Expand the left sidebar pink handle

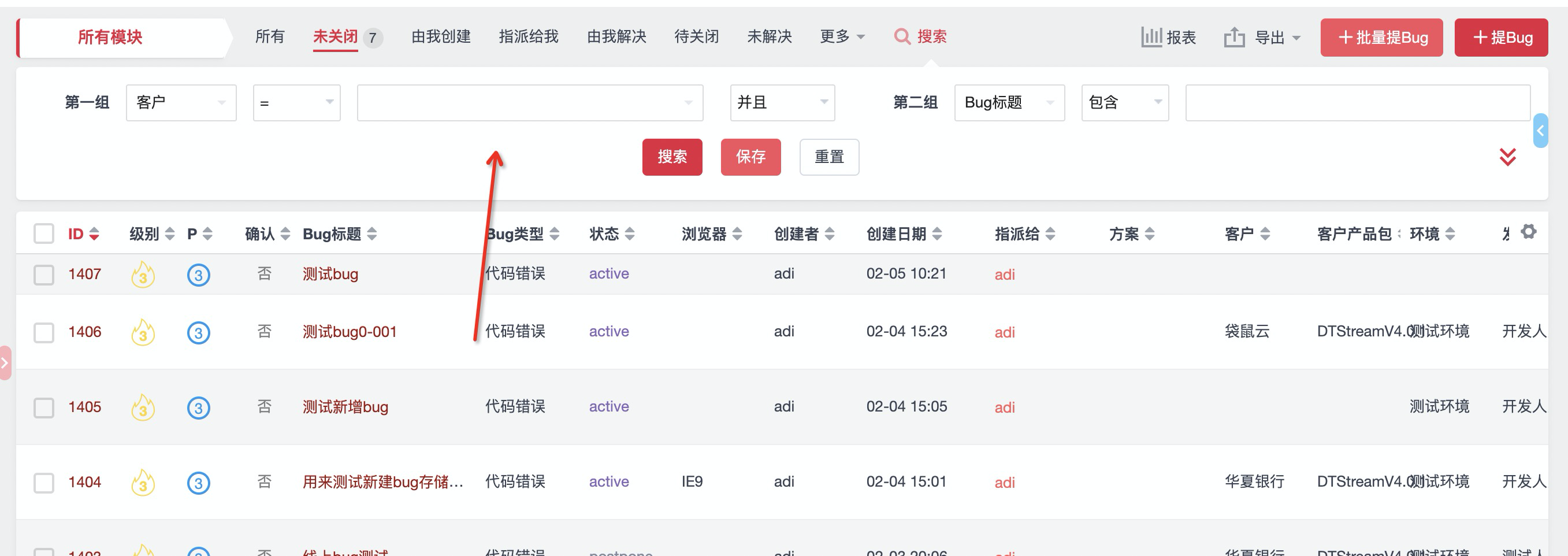(5, 363)
